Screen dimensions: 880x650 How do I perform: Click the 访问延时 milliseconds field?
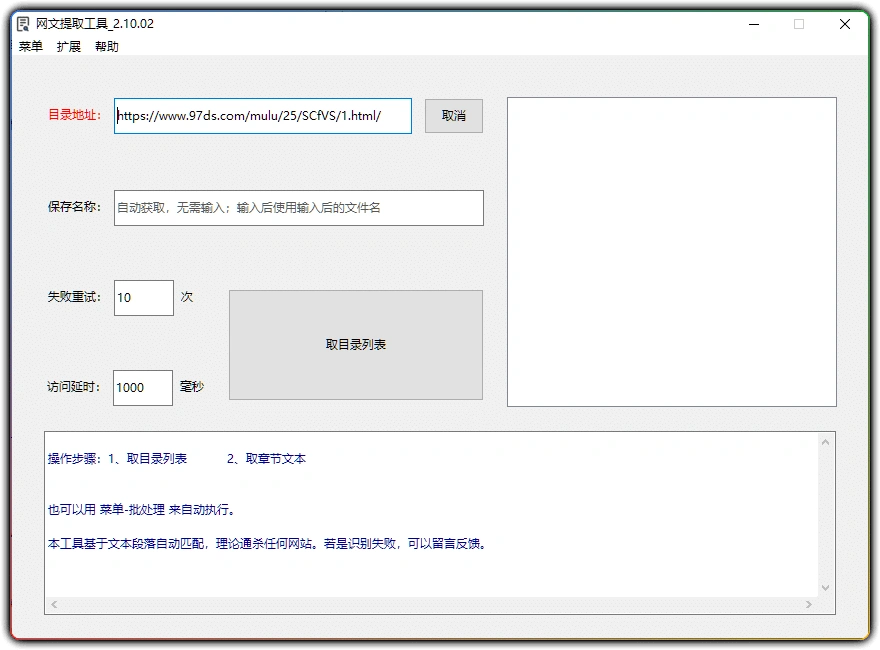(x=143, y=388)
